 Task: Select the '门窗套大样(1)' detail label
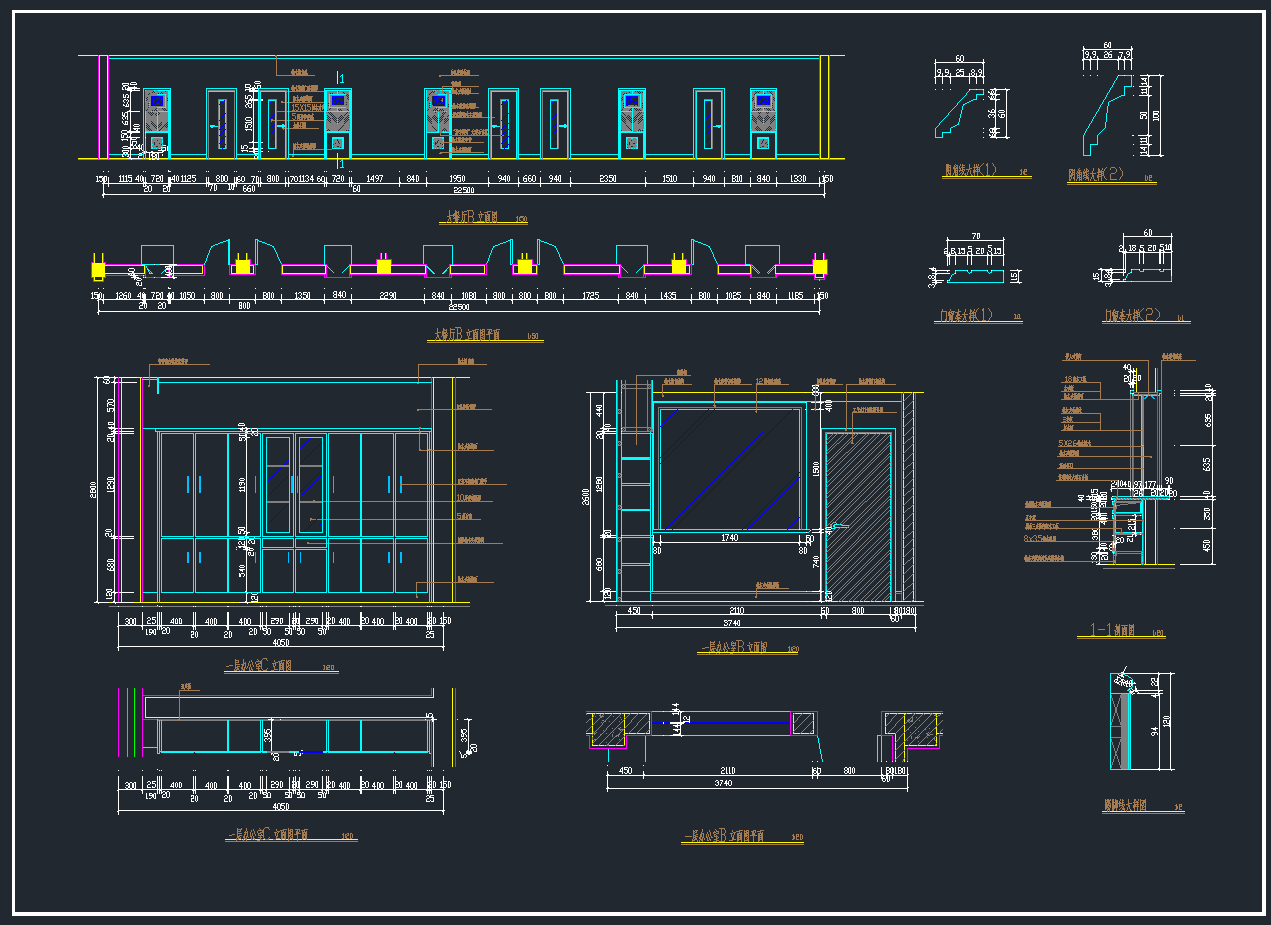(967, 316)
